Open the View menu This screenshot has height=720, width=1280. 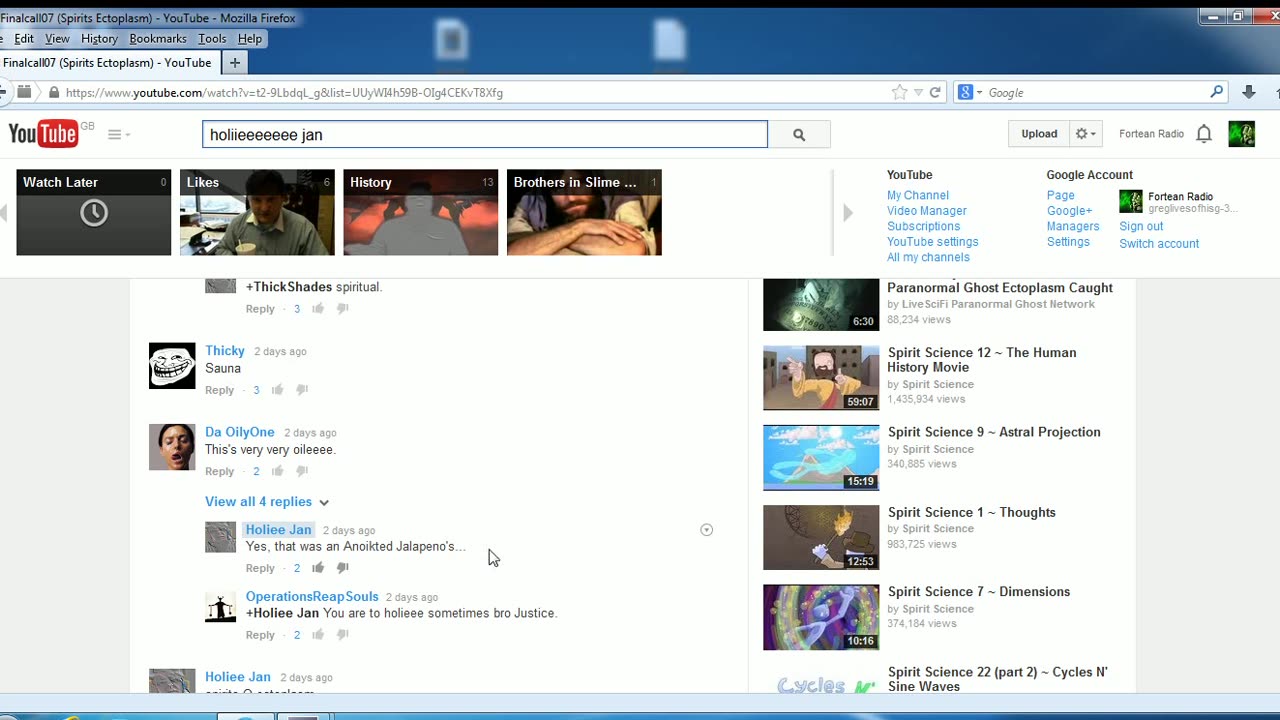point(57,39)
